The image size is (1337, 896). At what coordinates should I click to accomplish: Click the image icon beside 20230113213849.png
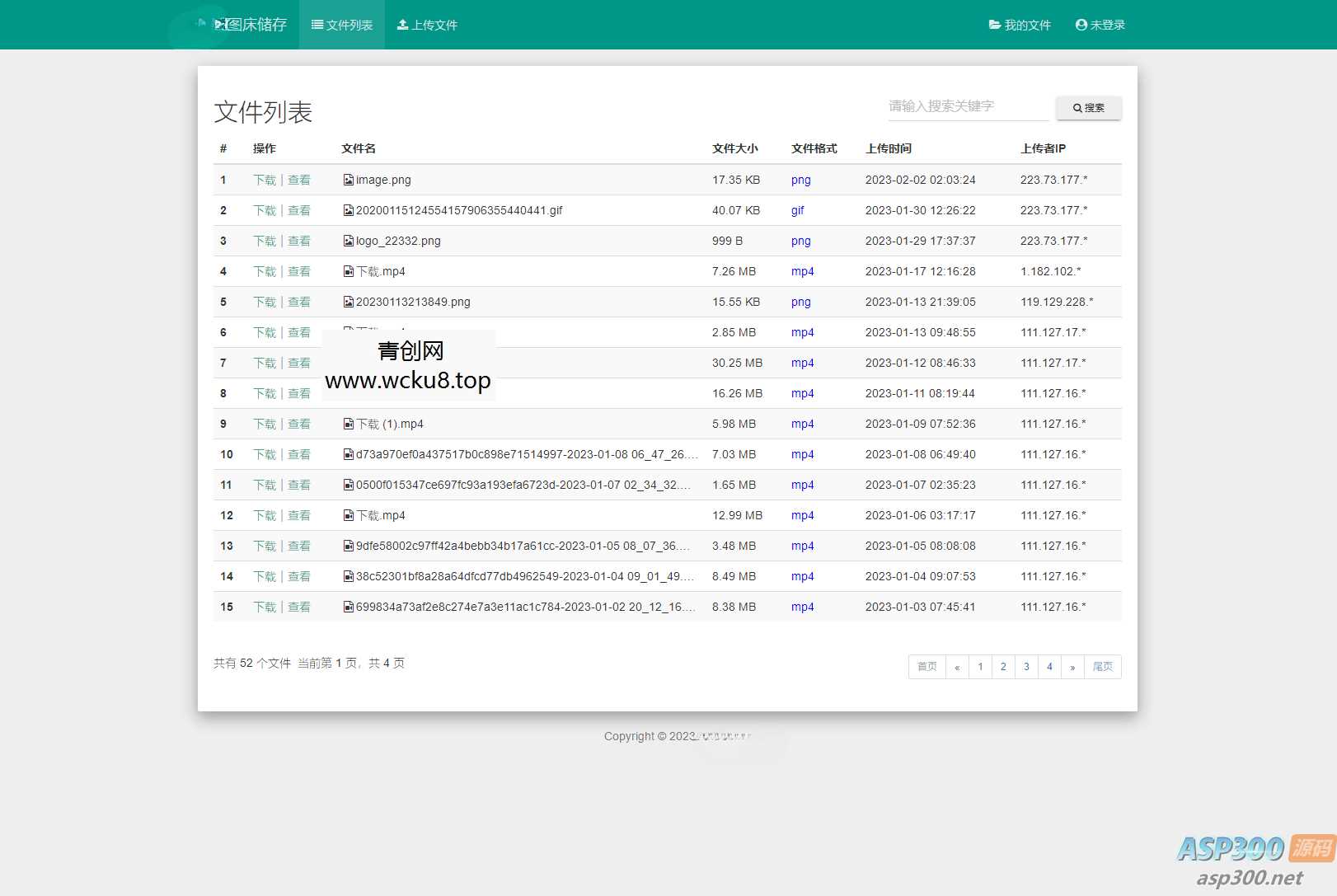click(x=349, y=302)
